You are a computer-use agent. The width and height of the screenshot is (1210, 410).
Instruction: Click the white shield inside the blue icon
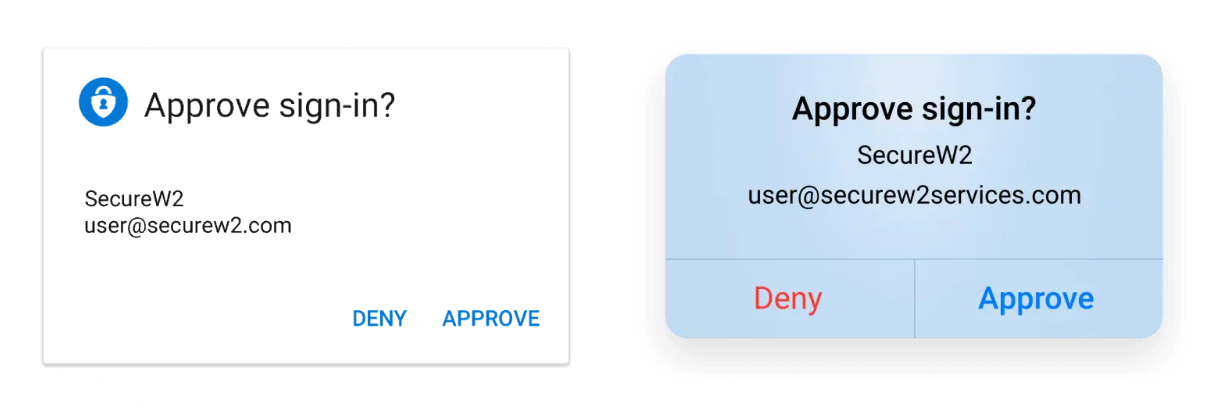(x=104, y=104)
